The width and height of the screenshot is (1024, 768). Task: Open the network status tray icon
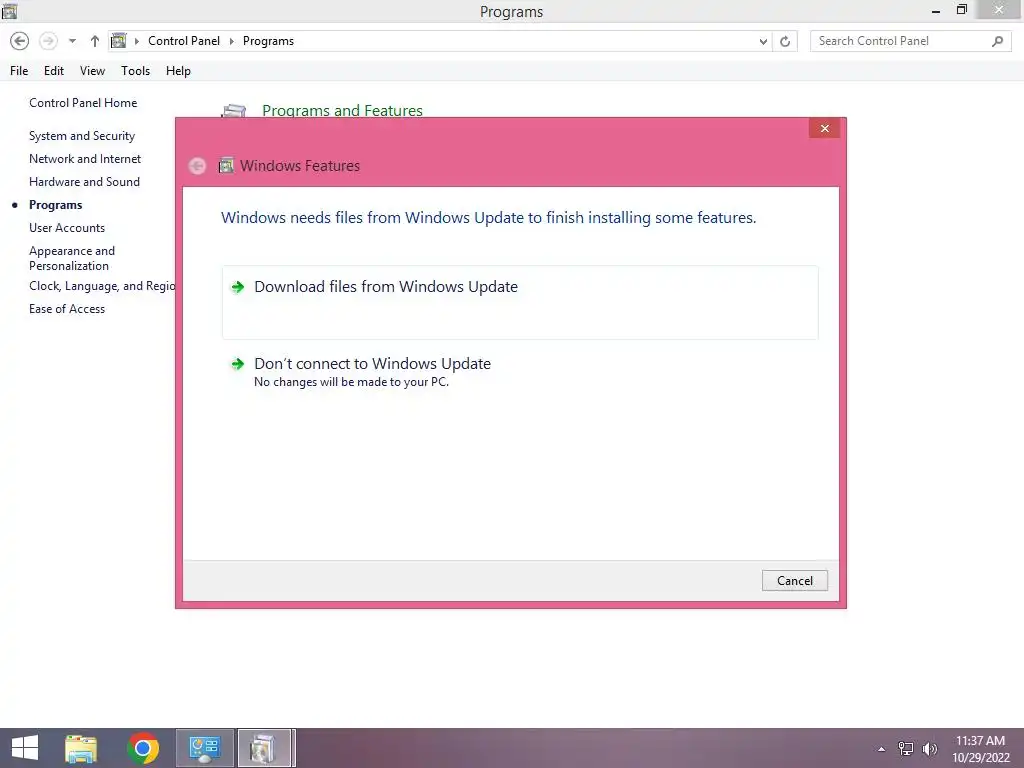[x=906, y=748]
